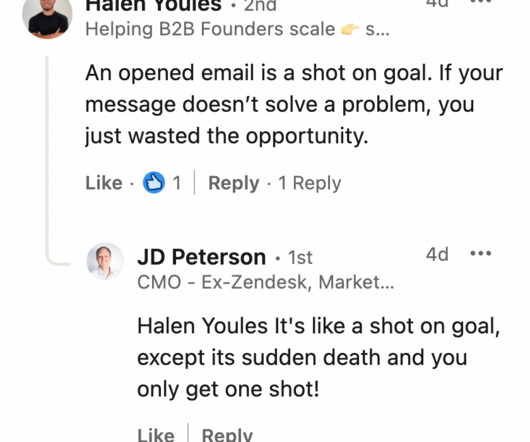Open the three-dot menu on JD Peterson's reply
This screenshot has width=530, height=442.
(x=481, y=253)
